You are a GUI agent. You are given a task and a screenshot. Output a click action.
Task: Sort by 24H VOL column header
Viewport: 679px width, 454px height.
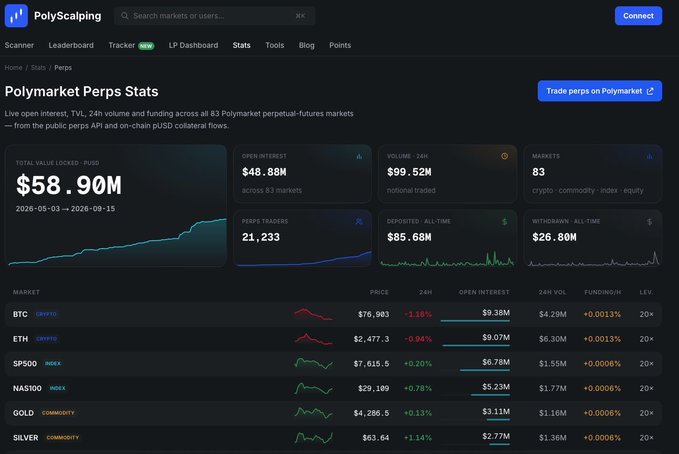coord(552,292)
